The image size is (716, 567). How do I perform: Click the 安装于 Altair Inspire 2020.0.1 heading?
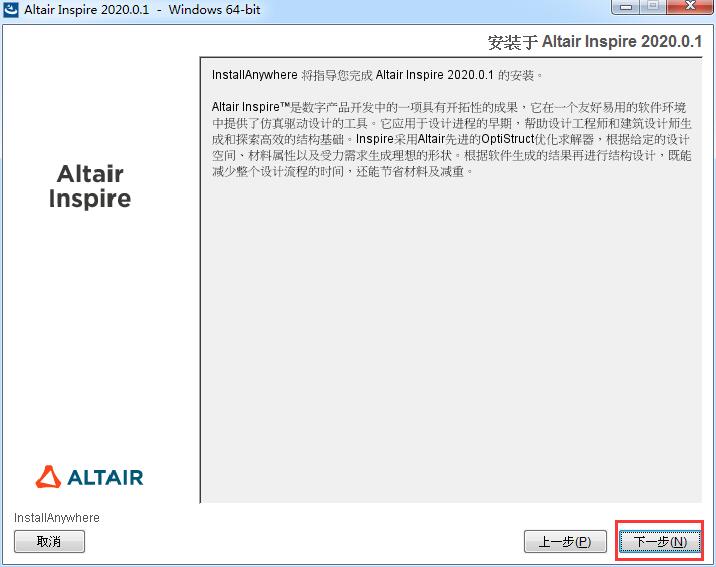(595, 42)
